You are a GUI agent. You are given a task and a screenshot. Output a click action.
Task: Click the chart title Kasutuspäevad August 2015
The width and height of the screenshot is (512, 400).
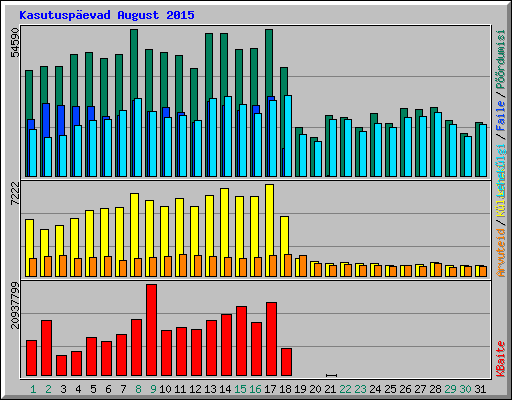click(107, 15)
